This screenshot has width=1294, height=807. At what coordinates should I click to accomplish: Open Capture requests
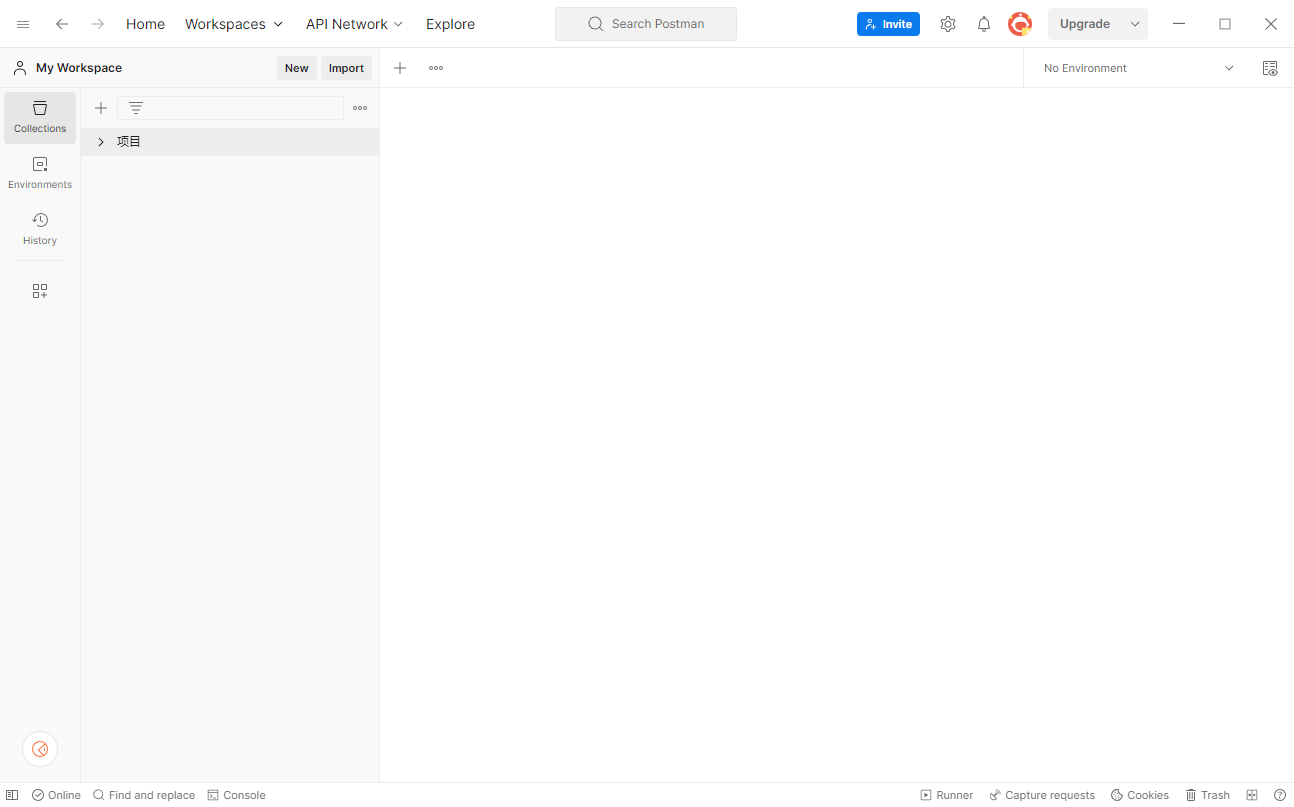pos(1042,795)
